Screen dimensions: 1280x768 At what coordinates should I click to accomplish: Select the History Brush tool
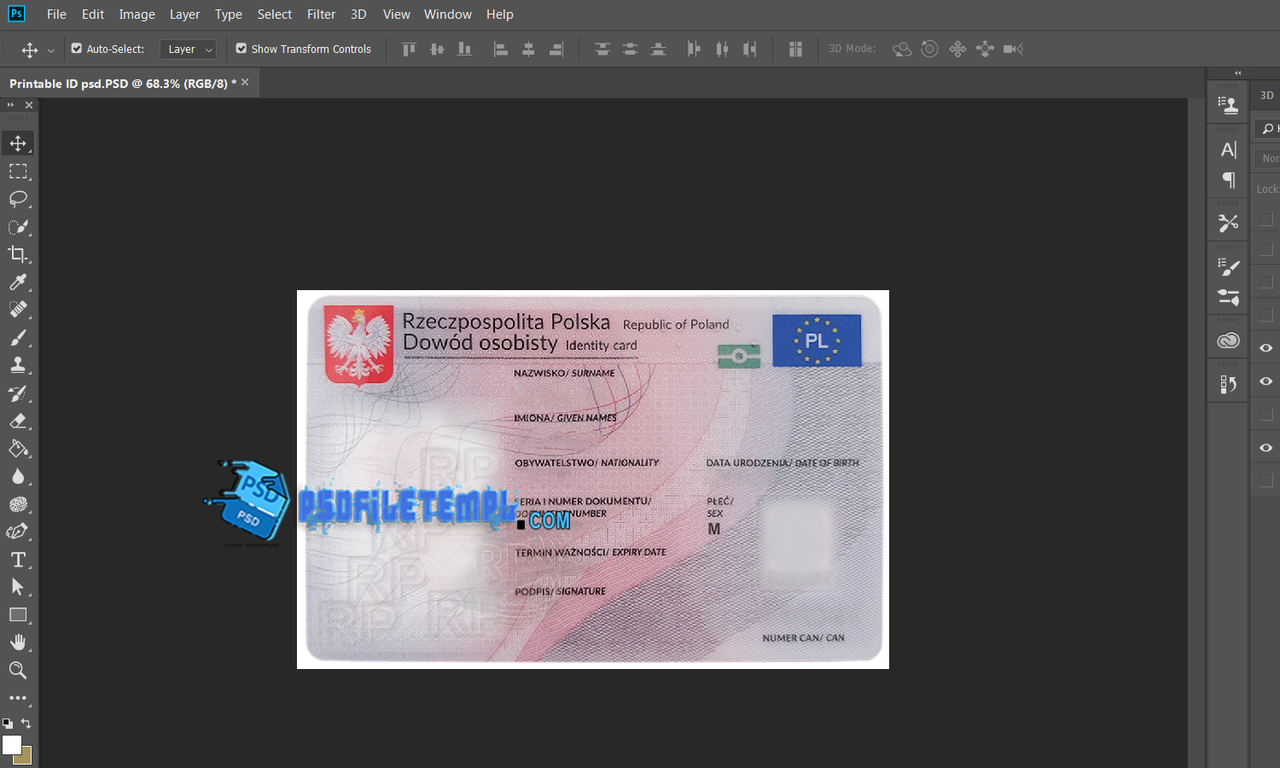[x=18, y=393]
